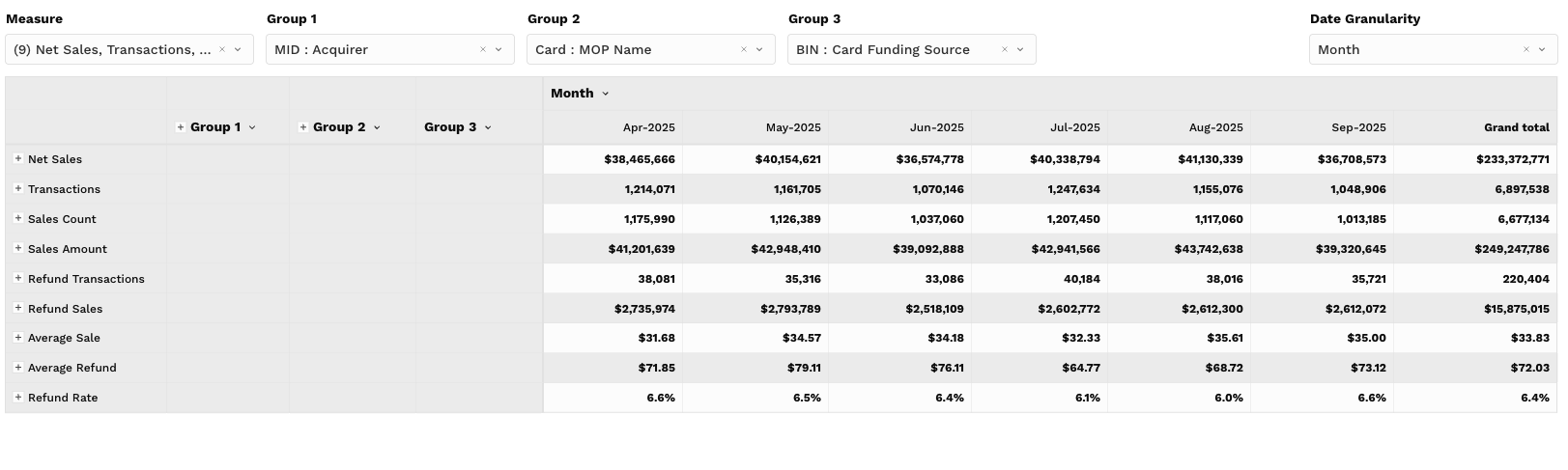
Task: Expand the Group 1 column header plus icon
Action: coord(181,127)
